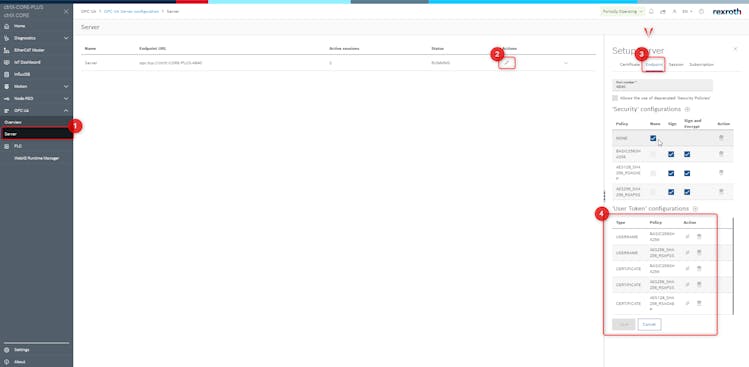Switch to the Certificate tab

point(629,65)
